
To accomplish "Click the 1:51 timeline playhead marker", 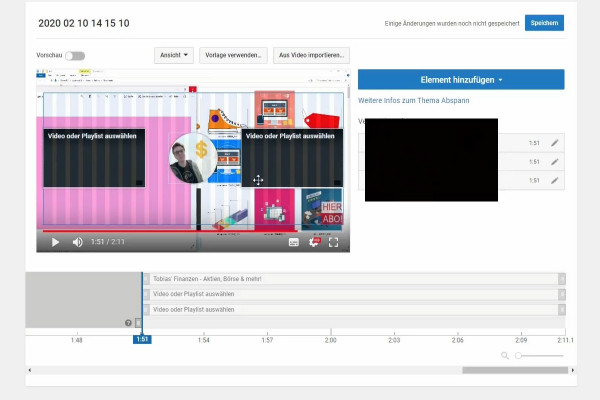I will pyautogui.click(x=142, y=340).
